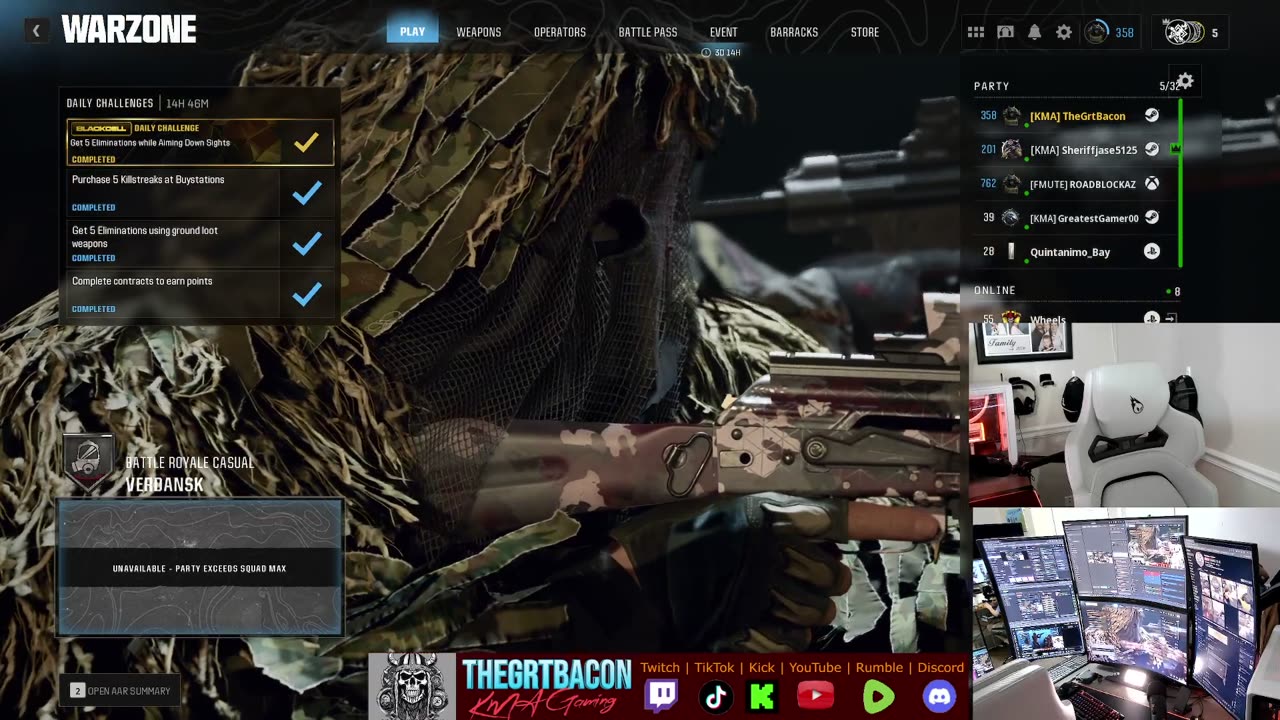Click Steam icon beside Sheriffjase5125

point(1152,150)
